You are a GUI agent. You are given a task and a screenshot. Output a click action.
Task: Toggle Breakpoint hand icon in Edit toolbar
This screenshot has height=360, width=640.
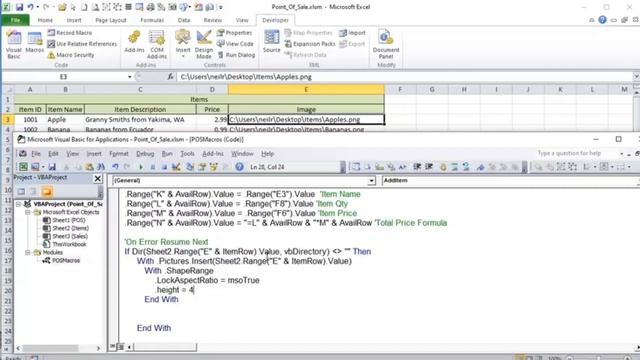(x=443, y=167)
